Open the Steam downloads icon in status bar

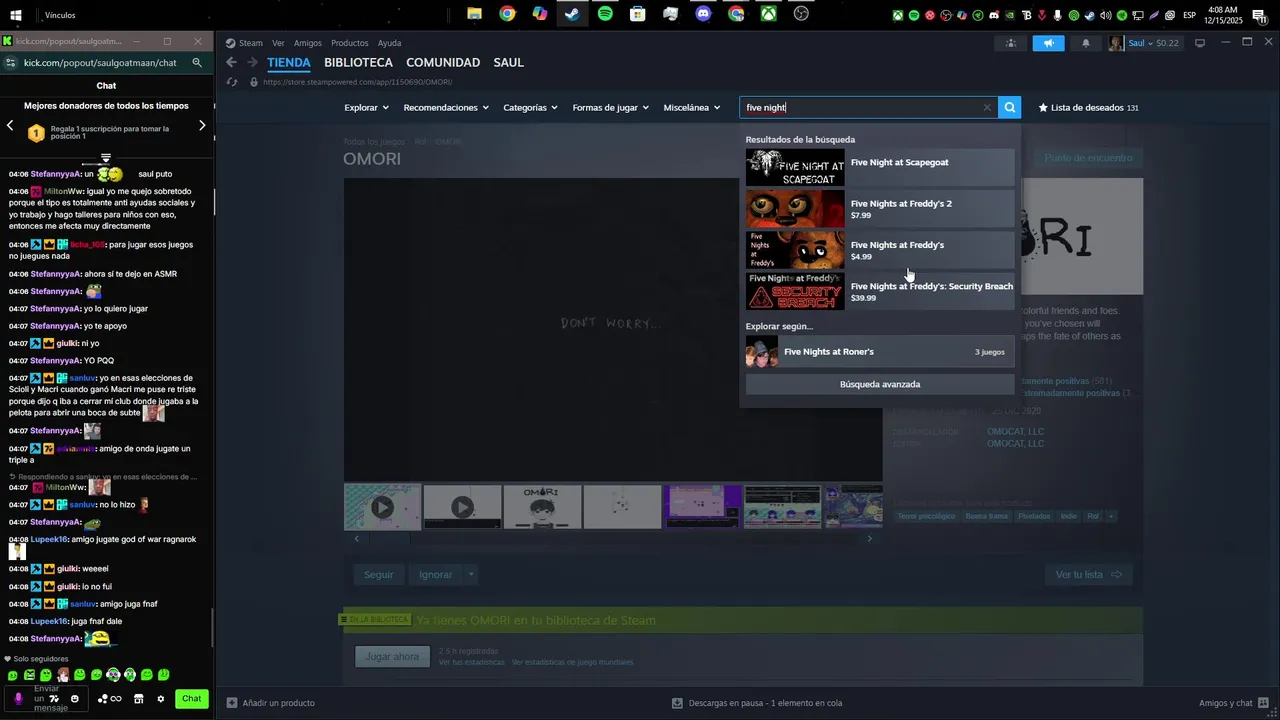(677, 703)
